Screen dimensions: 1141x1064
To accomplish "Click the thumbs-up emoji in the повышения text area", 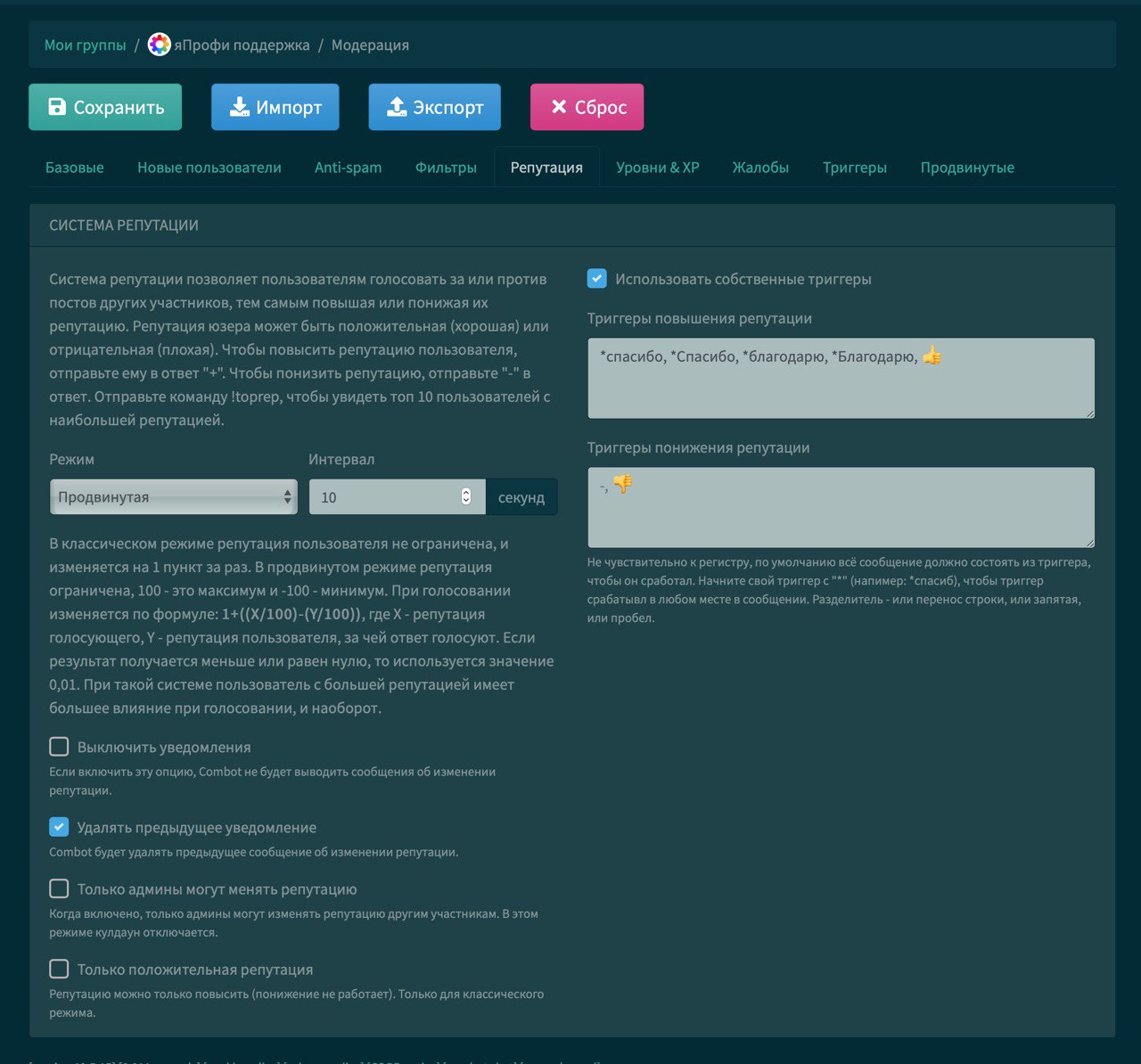I will pos(932,356).
